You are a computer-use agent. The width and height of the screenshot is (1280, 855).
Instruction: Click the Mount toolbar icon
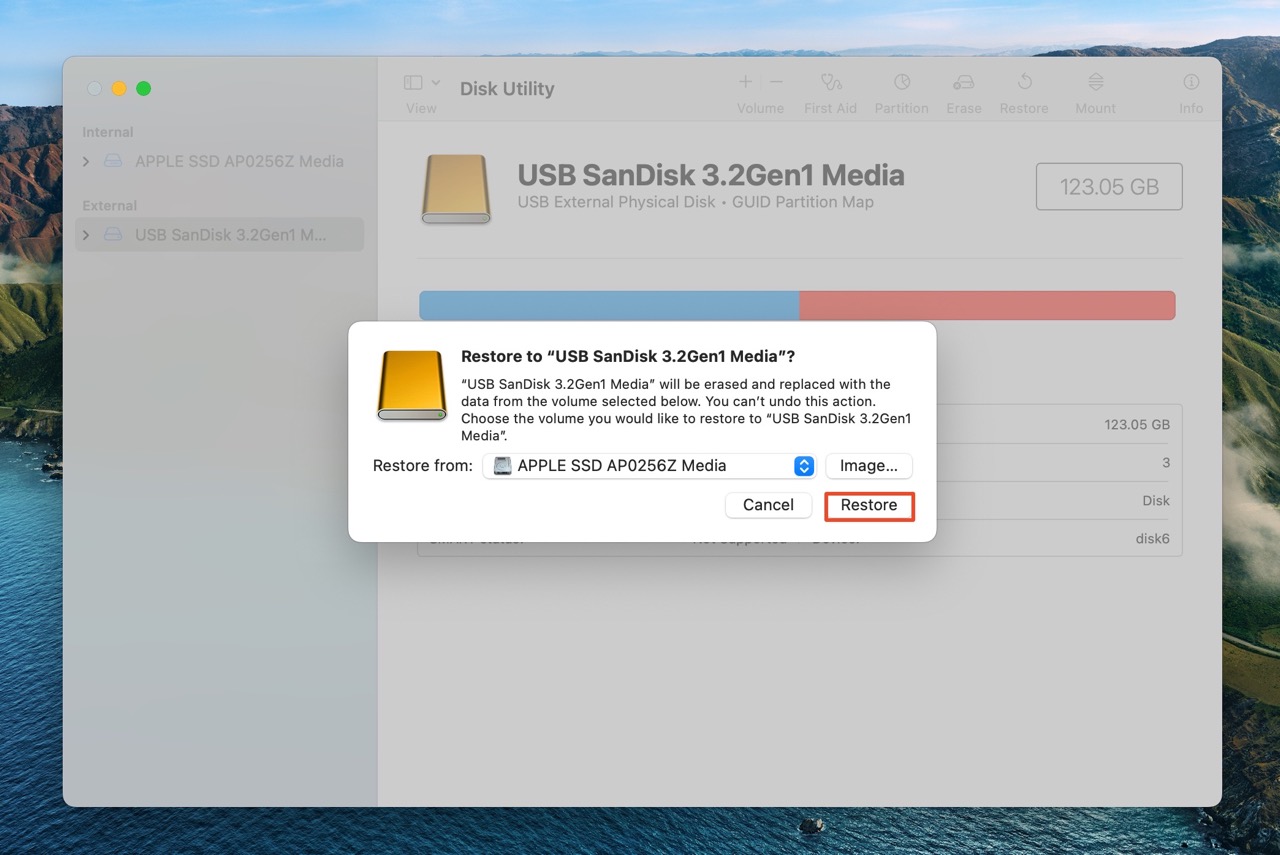[1096, 82]
